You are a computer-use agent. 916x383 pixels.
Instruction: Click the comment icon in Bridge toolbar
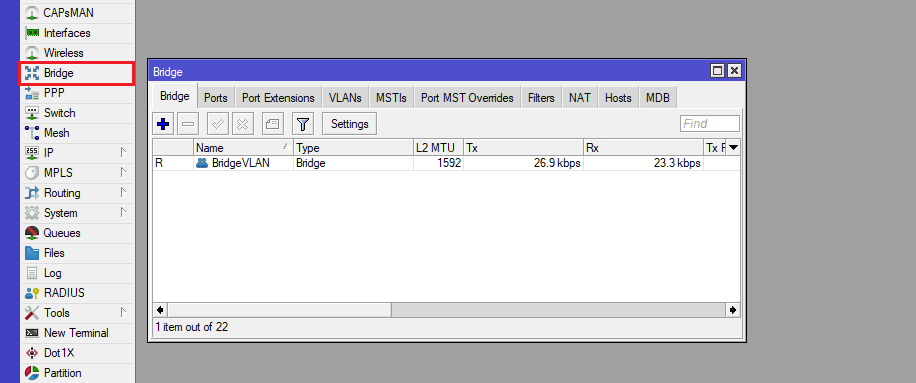[273, 124]
